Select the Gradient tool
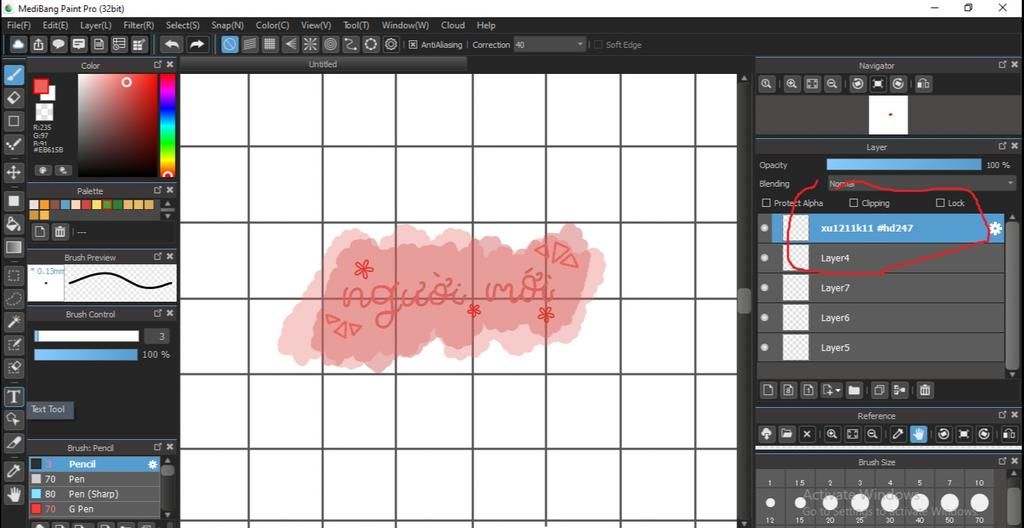 [x=14, y=248]
